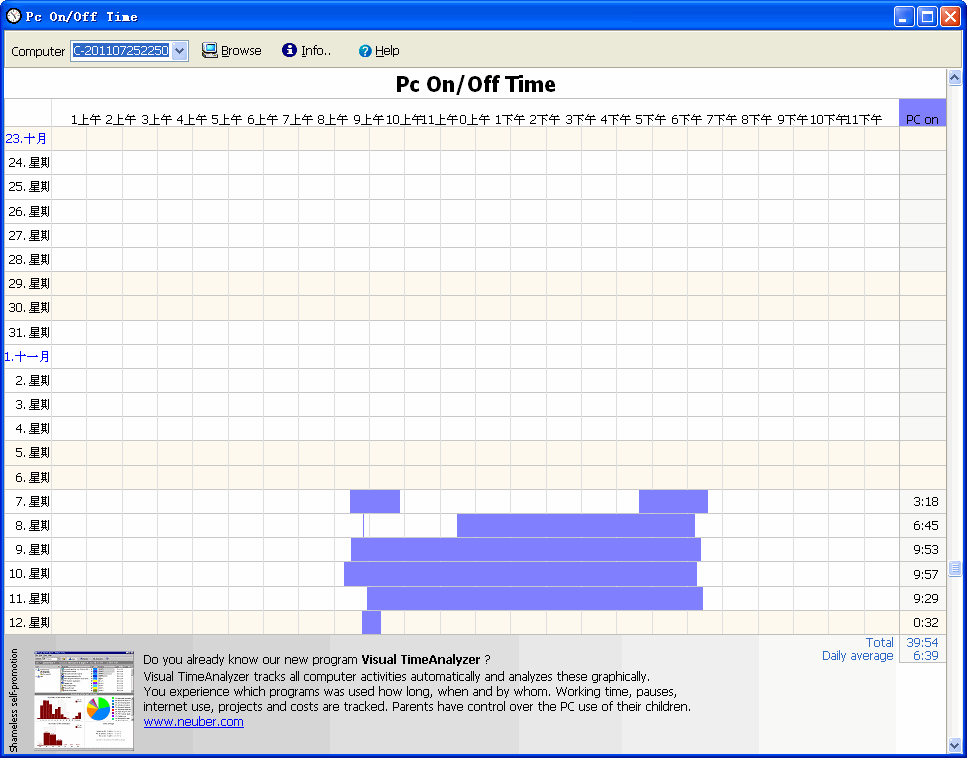Viewport: 967px width, 758px height.
Task: Maximize the Pc On/Off Time window
Action: [927, 16]
